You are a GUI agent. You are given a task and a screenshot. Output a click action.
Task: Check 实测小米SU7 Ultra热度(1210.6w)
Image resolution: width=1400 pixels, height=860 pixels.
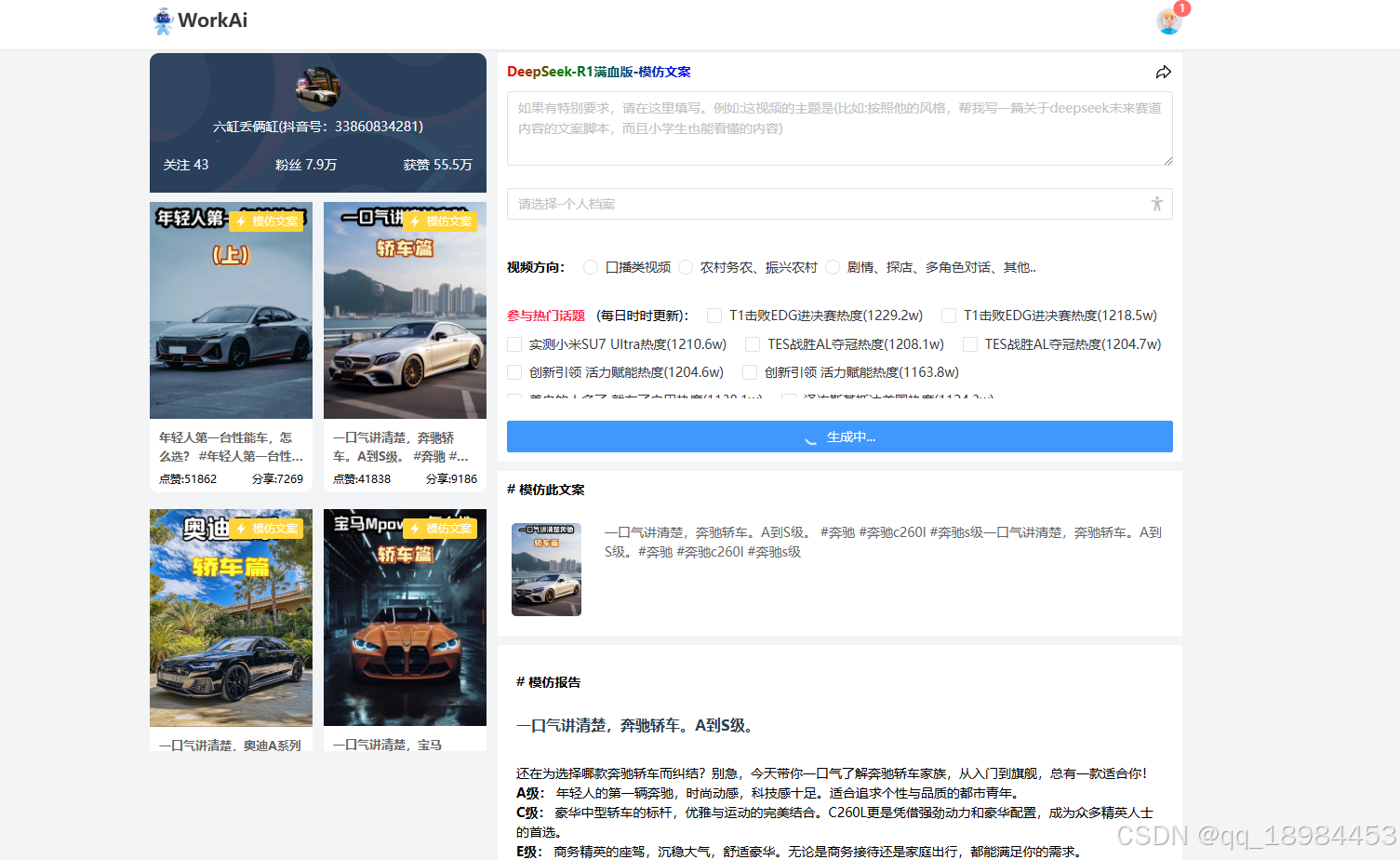[x=514, y=344]
